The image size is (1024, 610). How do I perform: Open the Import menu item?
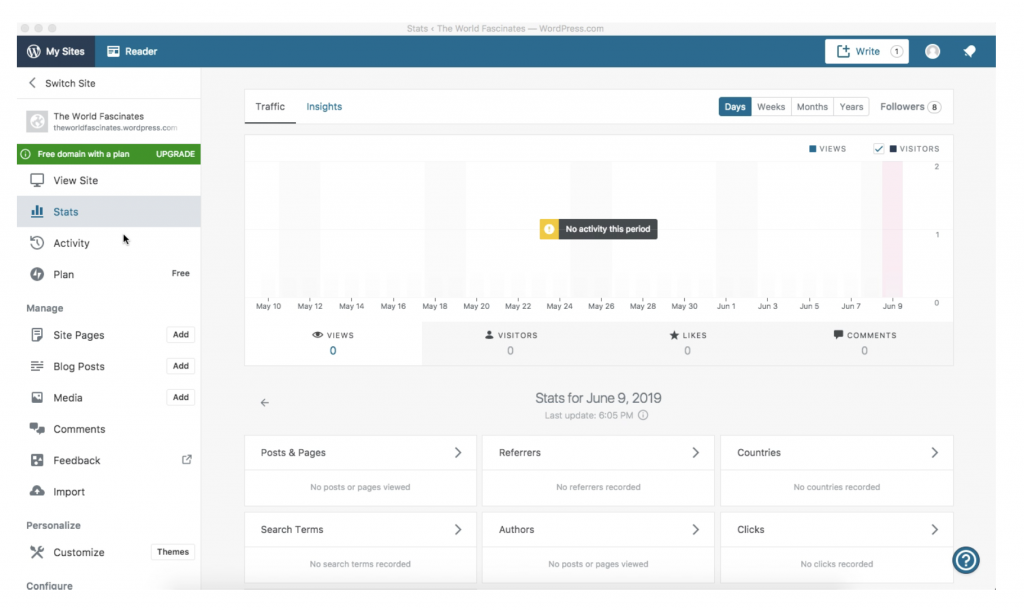click(108, 491)
